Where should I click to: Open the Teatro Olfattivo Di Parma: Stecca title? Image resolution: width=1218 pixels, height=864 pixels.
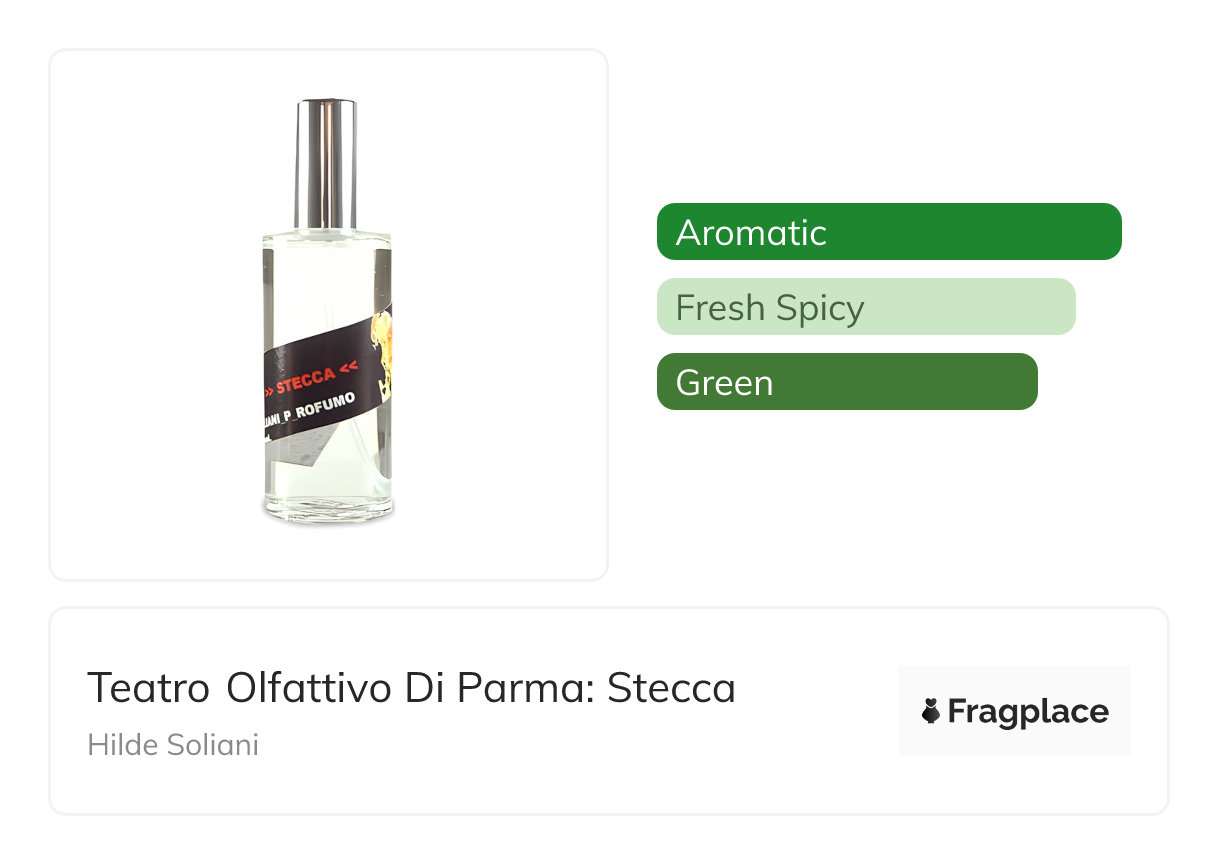(411, 688)
